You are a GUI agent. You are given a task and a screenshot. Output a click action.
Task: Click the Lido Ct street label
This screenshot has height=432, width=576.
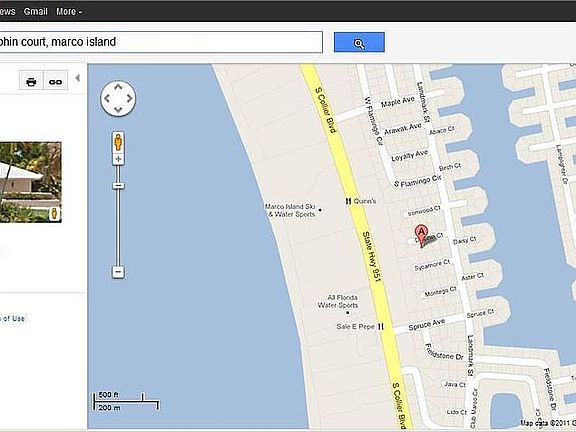[457, 412]
